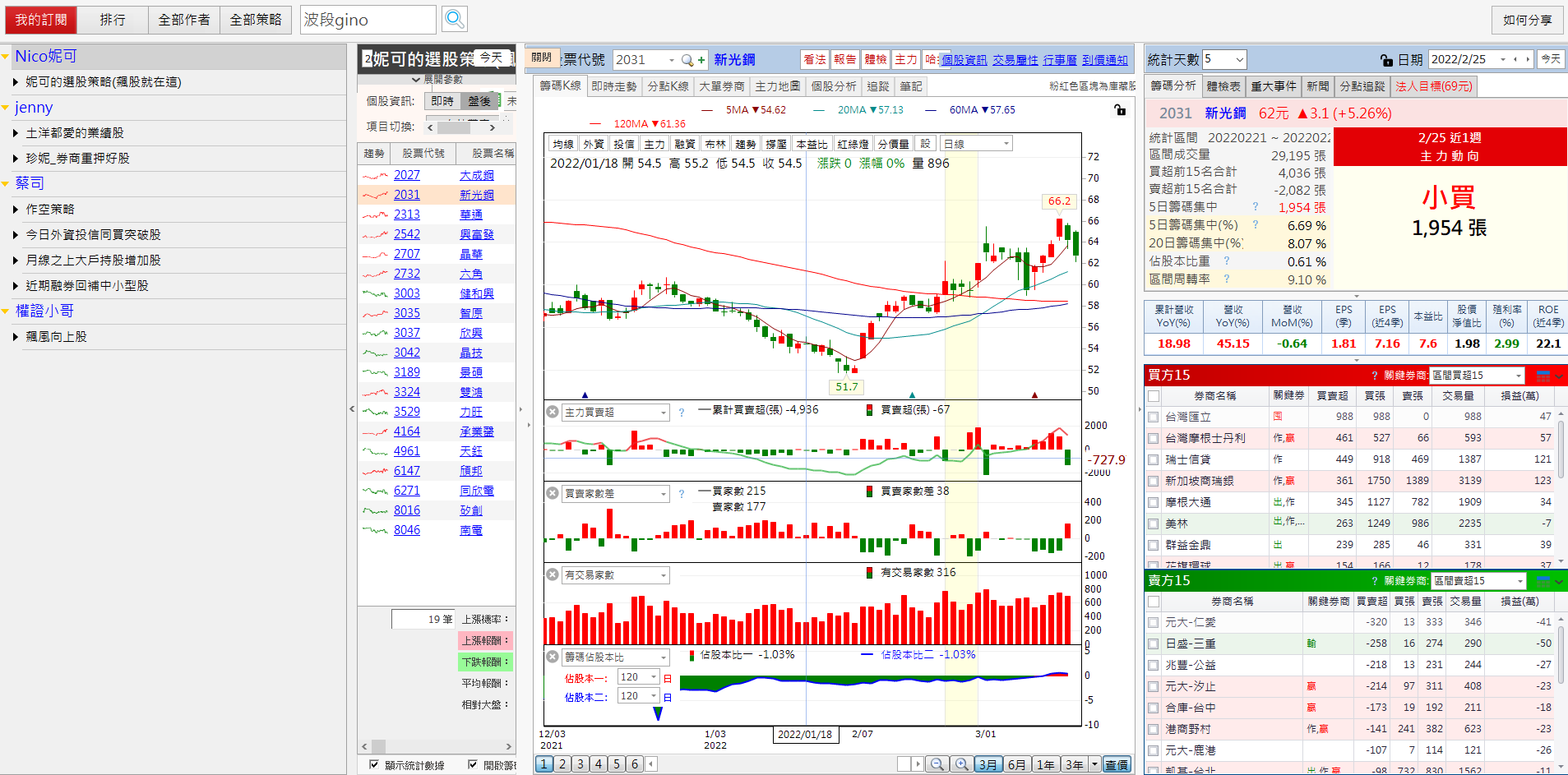Viewport: 1568px width, 775px height.
Task: Expand the 飆風向上股 strategy tree item
Action: click(x=16, y=337)
